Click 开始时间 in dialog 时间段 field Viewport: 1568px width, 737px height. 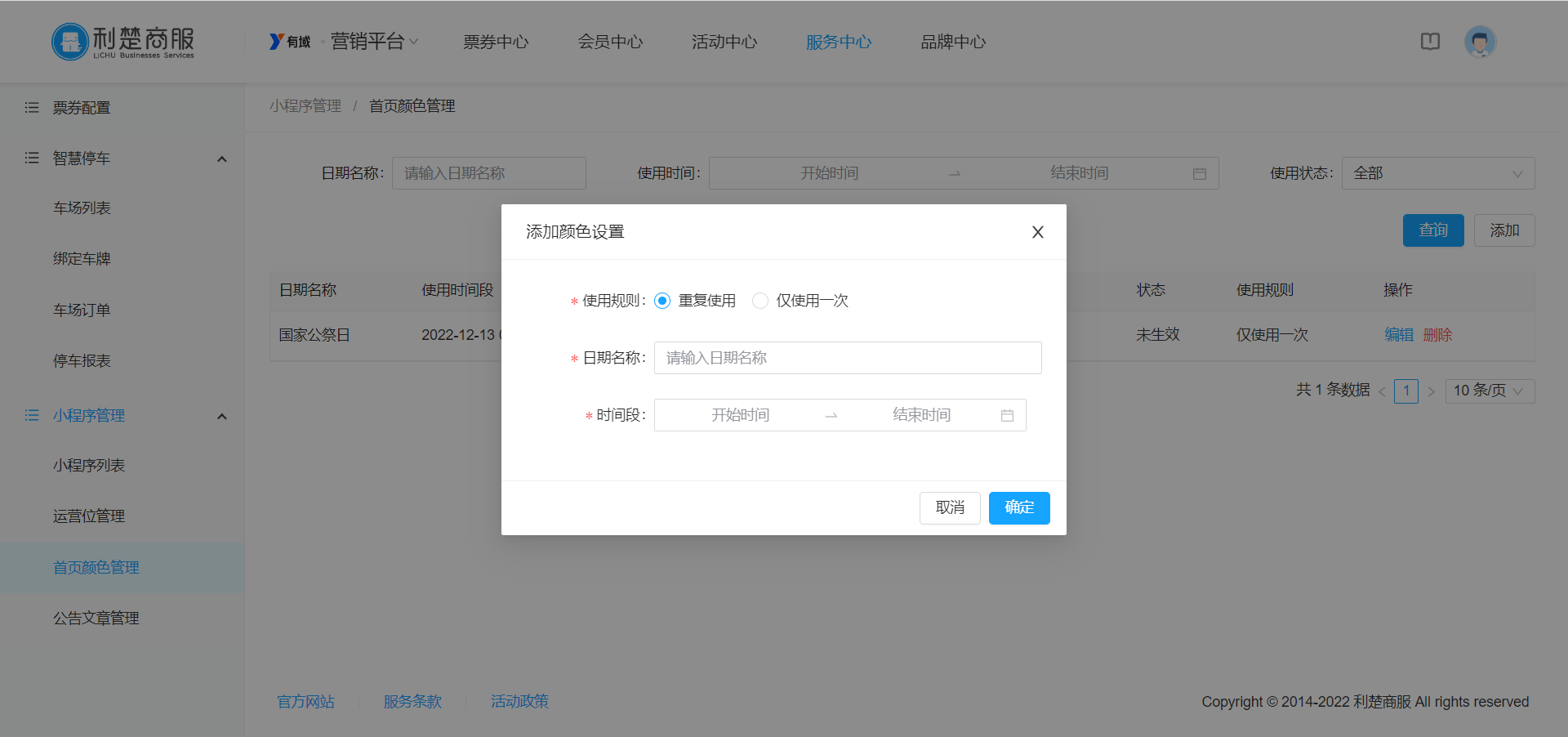tap(740, 415)
